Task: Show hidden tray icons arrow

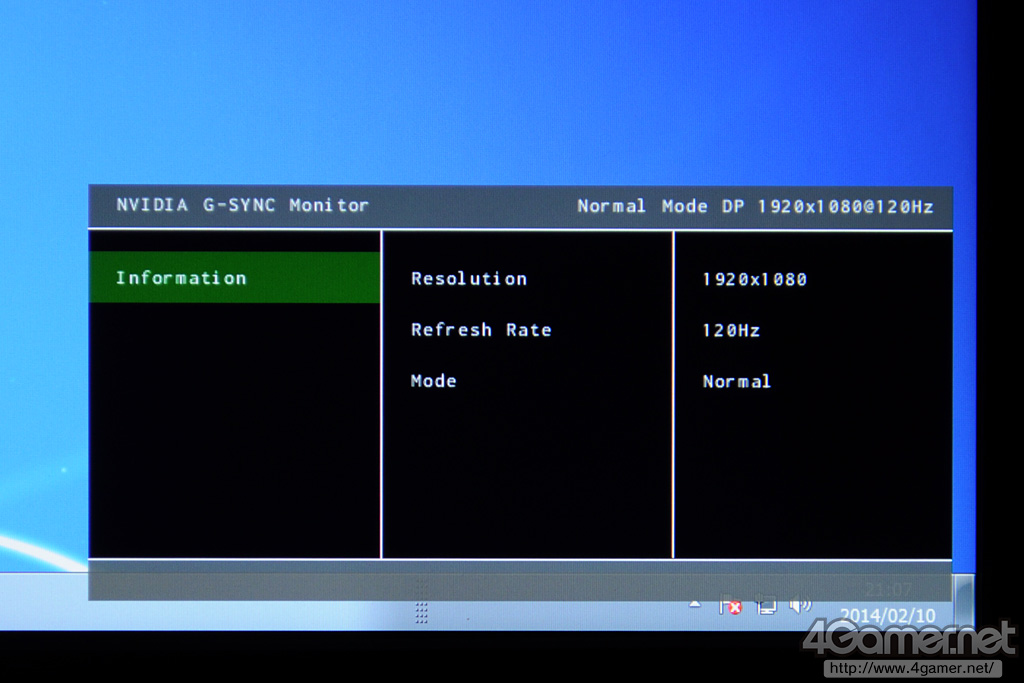Action: (x=695, y=605)
